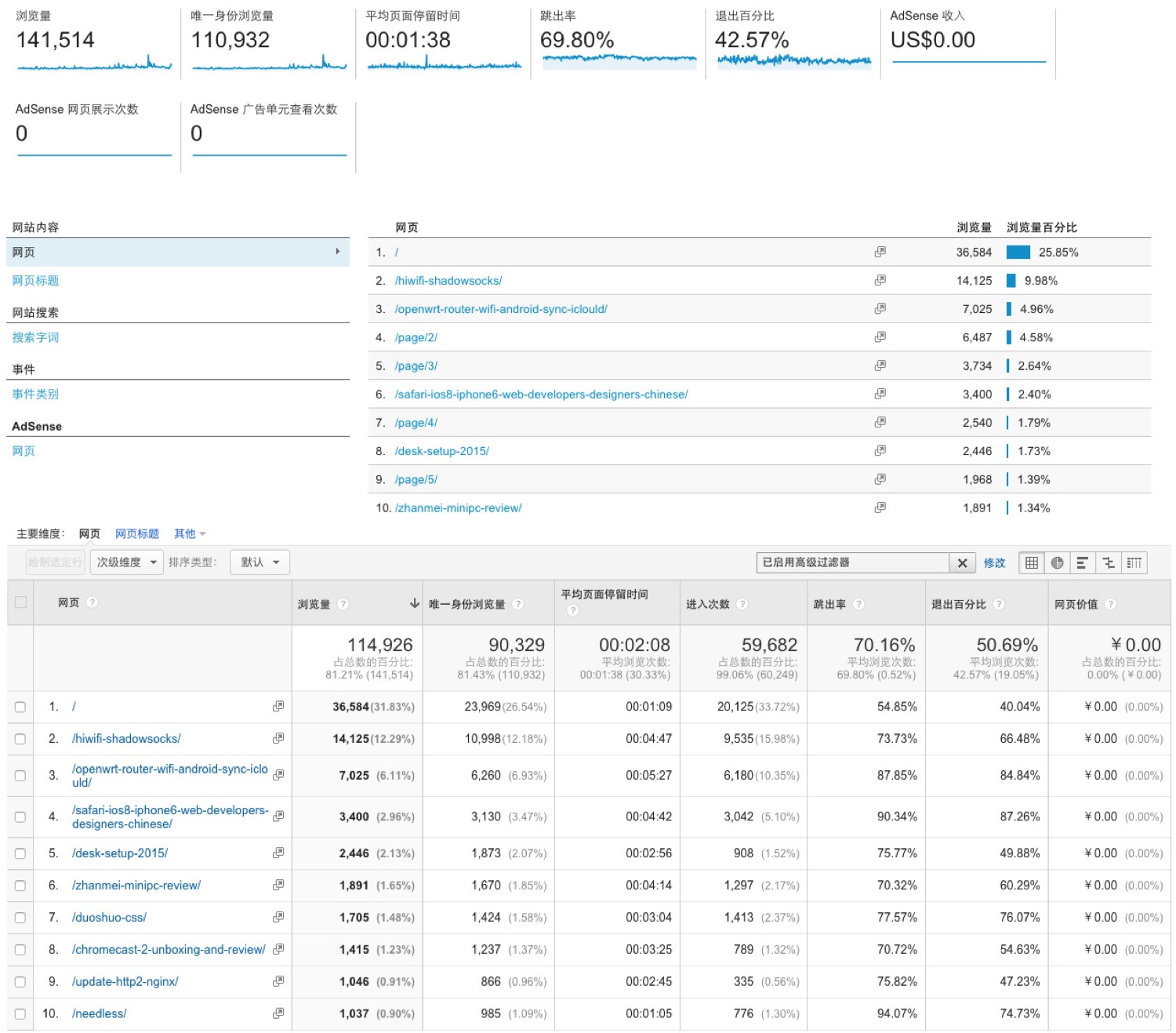Click the help icon beside 网页价值 header
1176x1033 pixels.
point(1110,604)
